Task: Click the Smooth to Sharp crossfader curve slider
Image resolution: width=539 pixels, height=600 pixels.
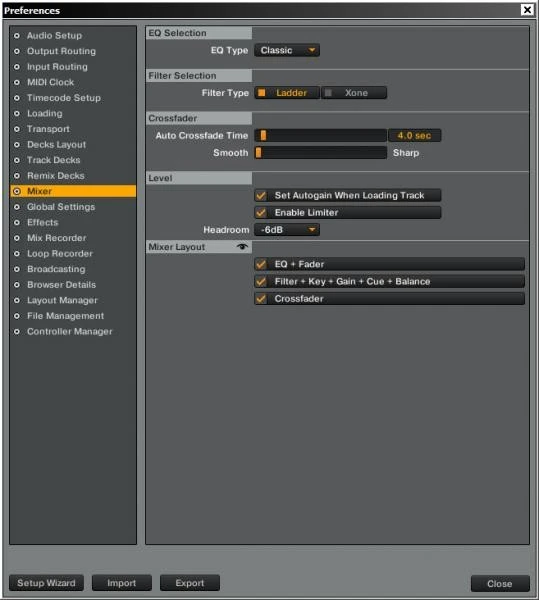Action: coord(321,152)
